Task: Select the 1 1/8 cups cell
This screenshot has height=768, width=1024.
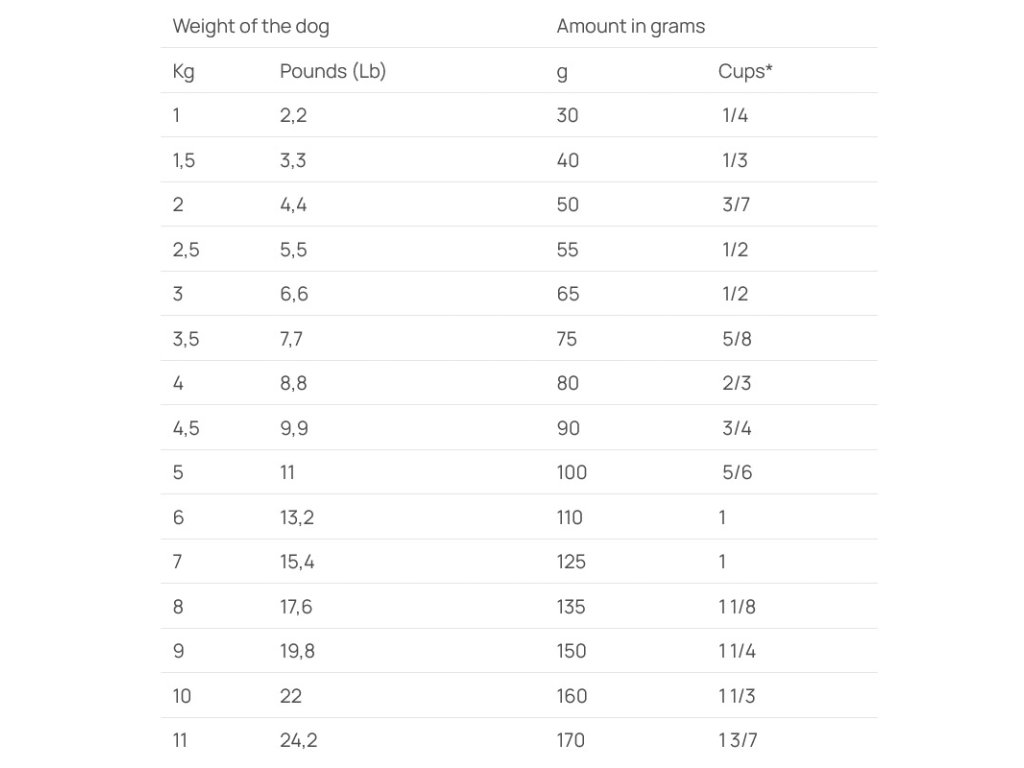Action: click(737, 606)
